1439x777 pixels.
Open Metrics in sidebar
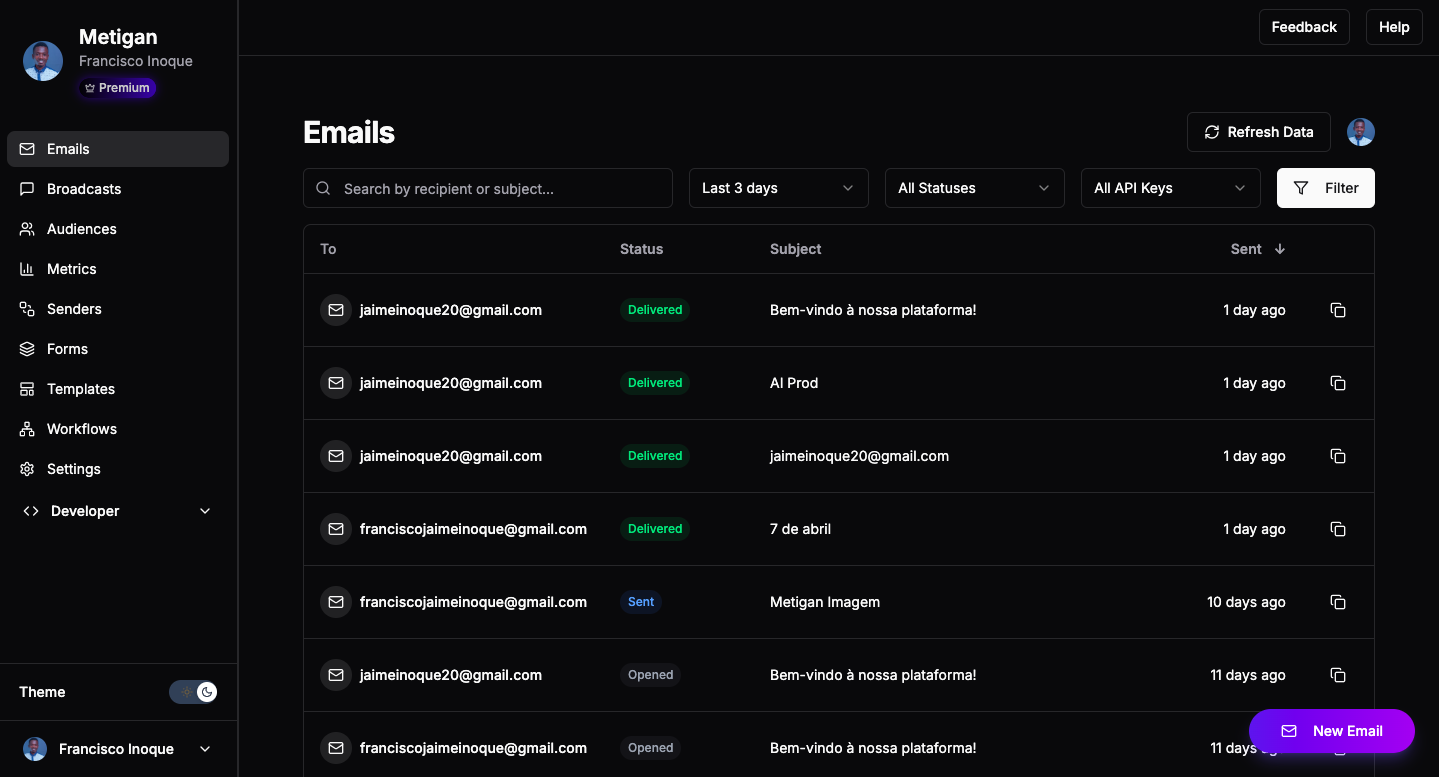118,269
